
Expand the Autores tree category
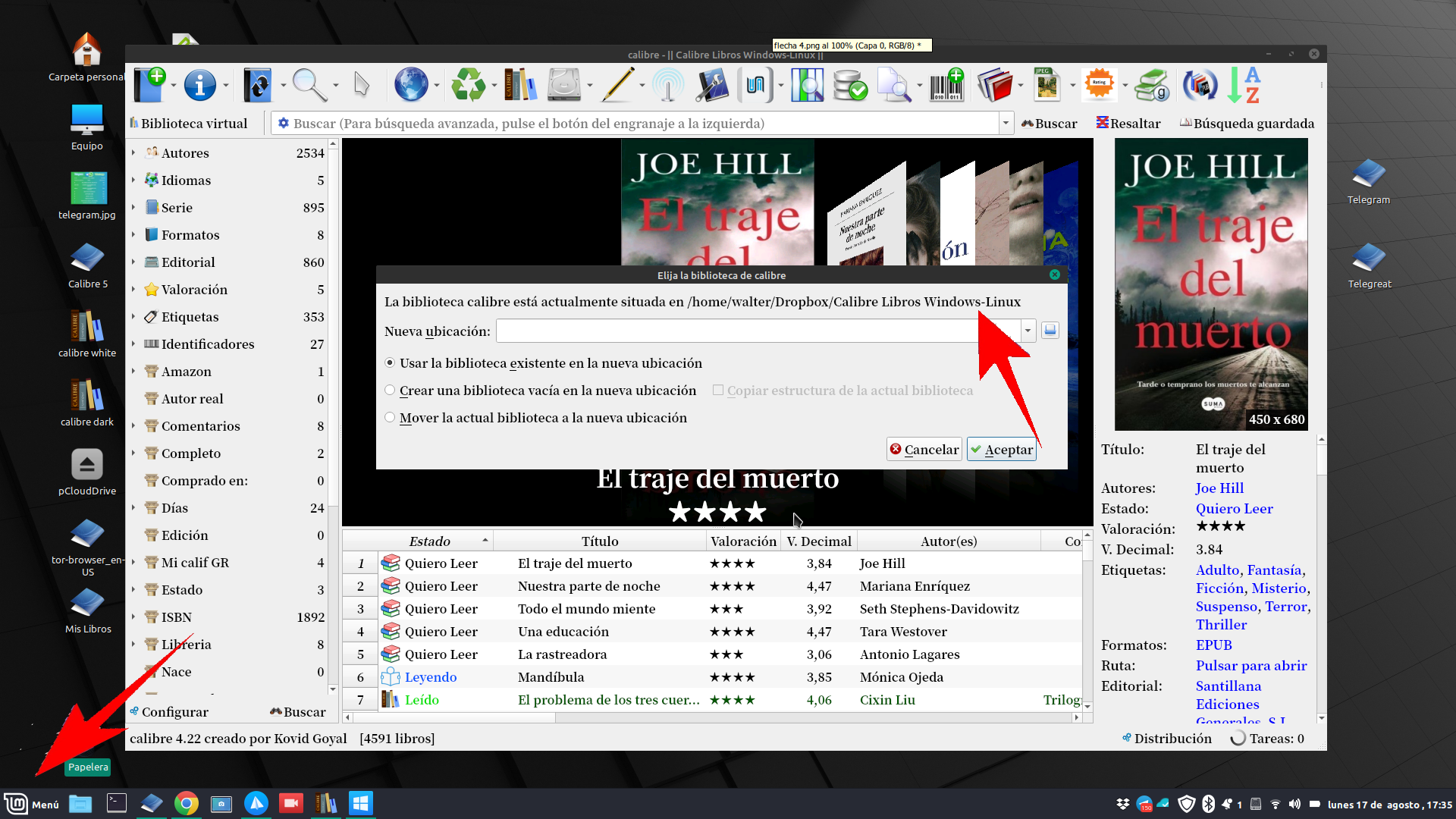tap(133, 153)
